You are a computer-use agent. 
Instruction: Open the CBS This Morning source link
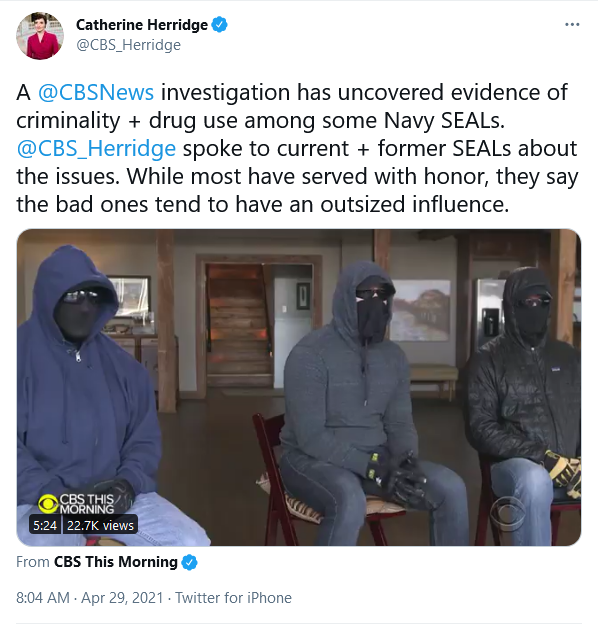tap(116, 562)
